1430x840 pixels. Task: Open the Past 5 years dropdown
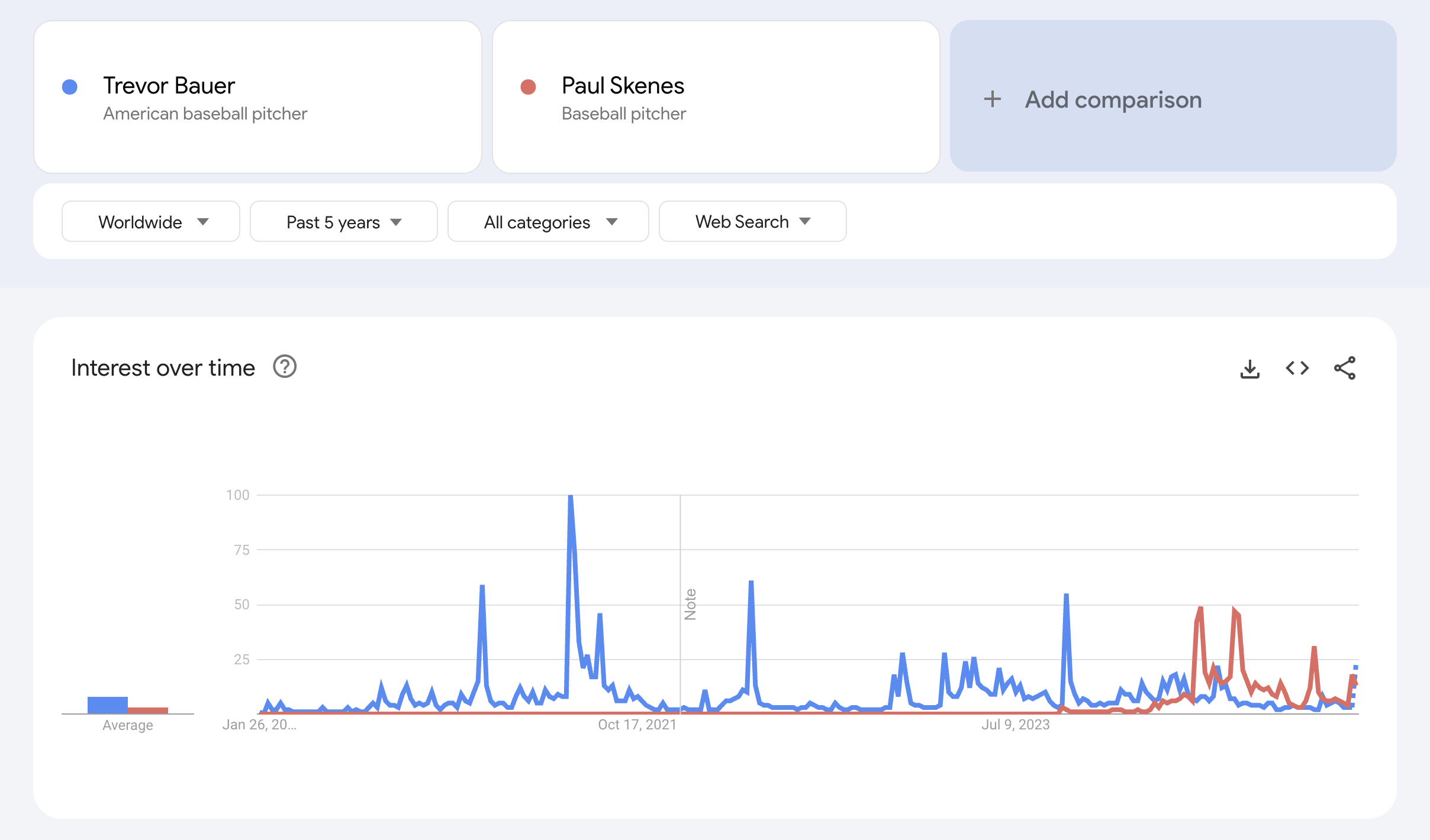click(x=343, y=222)
